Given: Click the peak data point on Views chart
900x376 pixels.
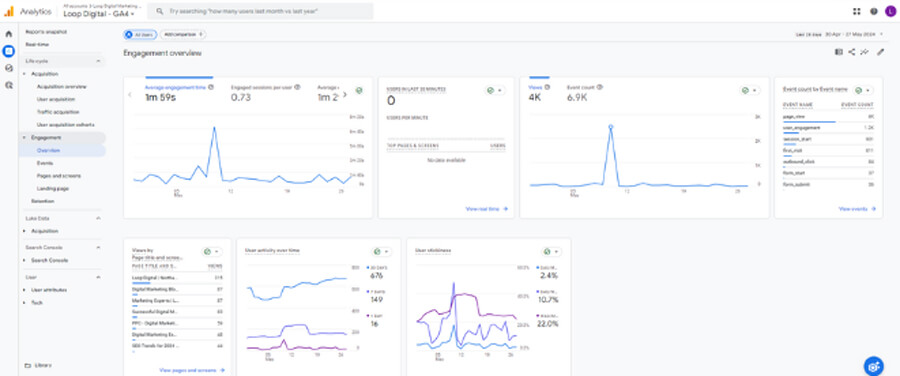Looking at the screenshot, I should click(x=611, y=126).
